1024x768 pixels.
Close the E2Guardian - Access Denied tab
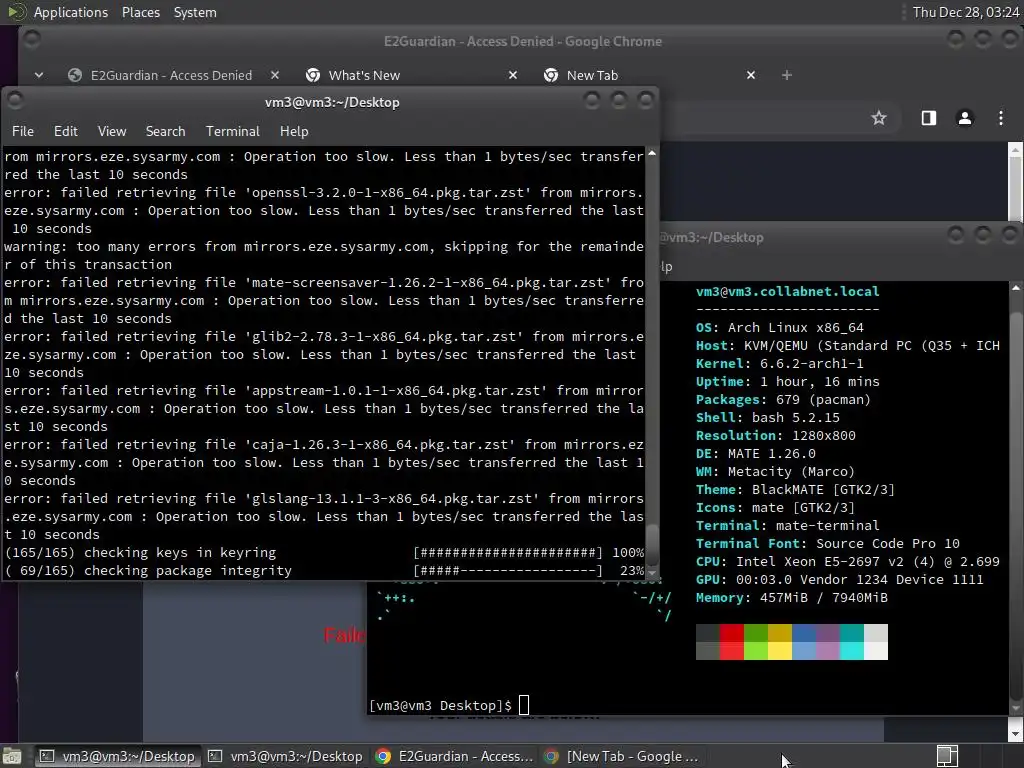tap(275, 75)
